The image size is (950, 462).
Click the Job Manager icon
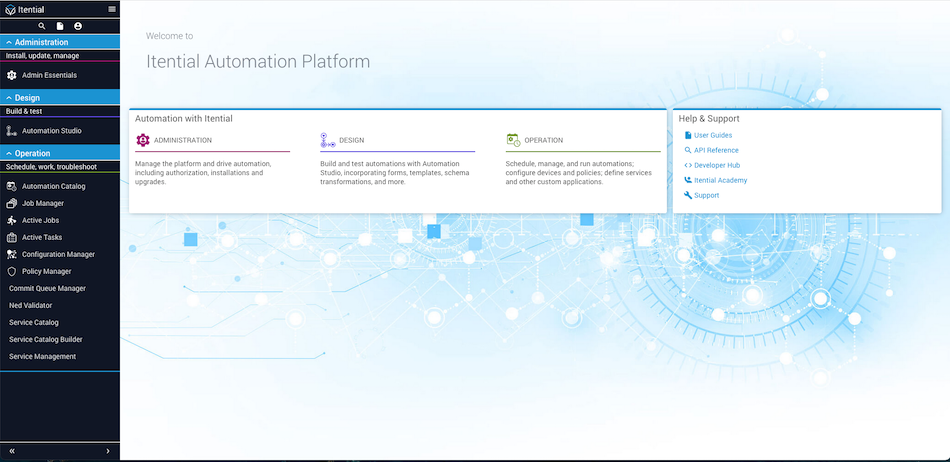tap(12, 203)
